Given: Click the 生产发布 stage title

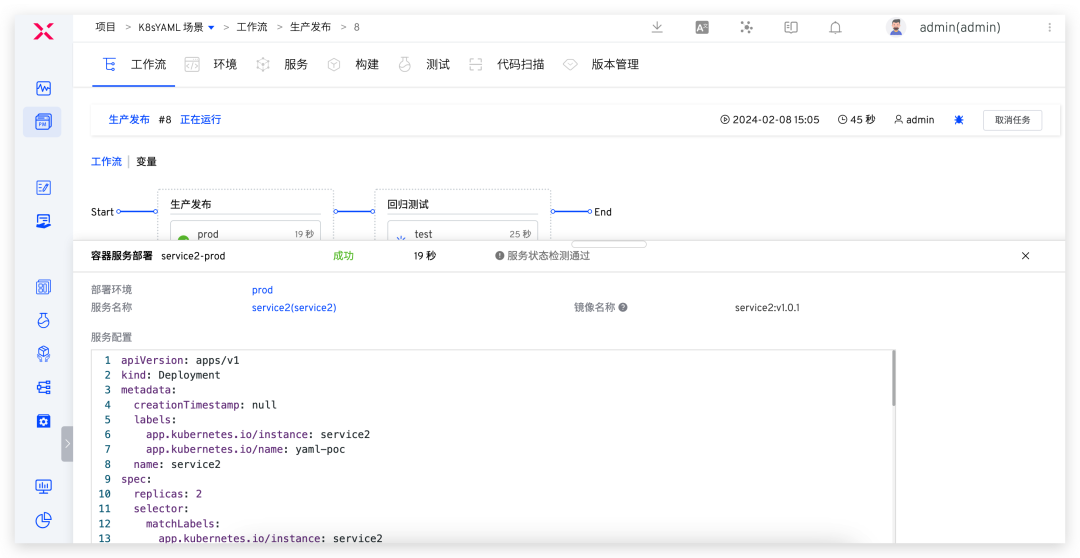Looking at the screenshot, I should tap(191, 205).
